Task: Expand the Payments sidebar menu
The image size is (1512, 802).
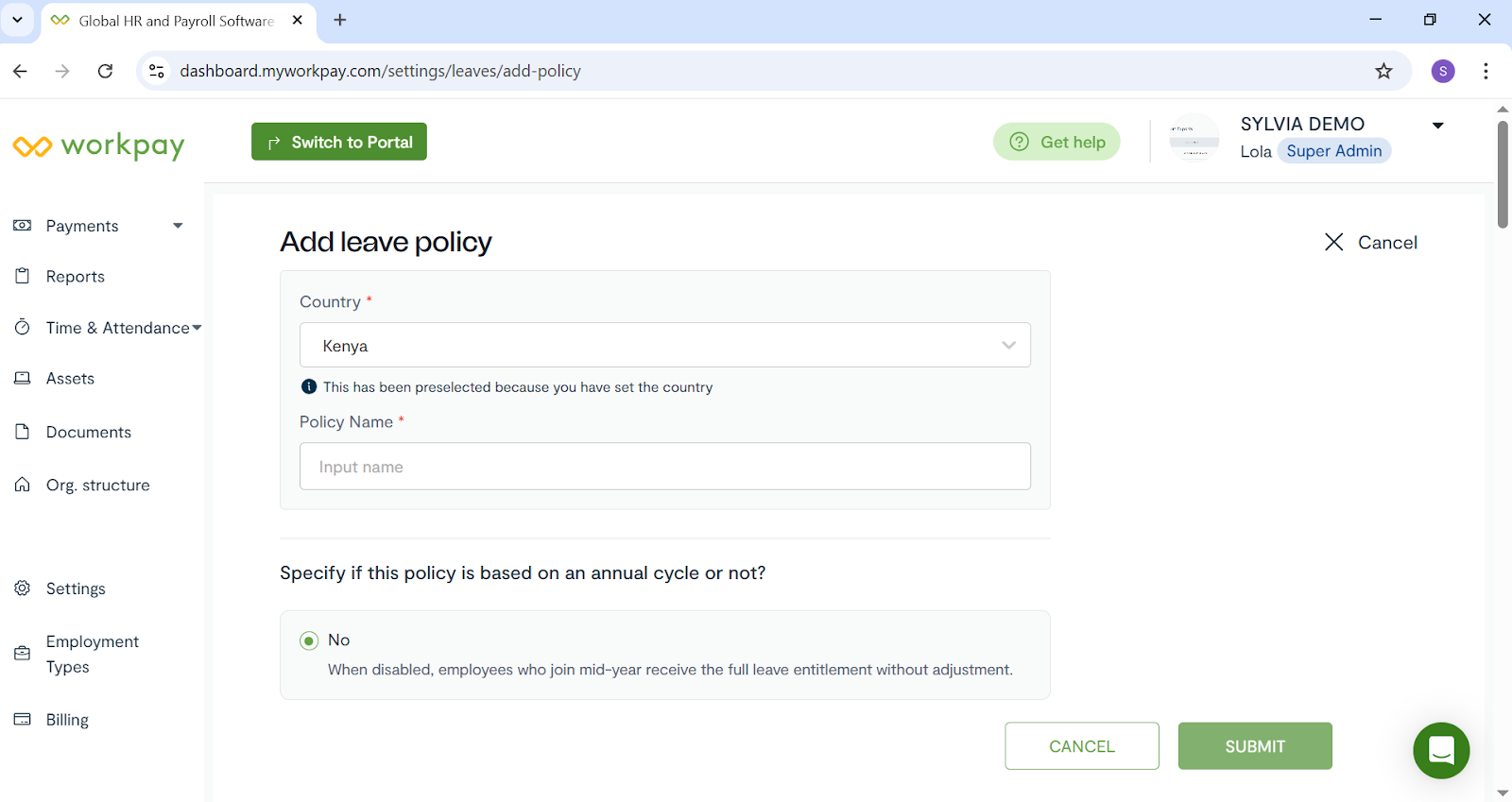Action: [178, 226]
